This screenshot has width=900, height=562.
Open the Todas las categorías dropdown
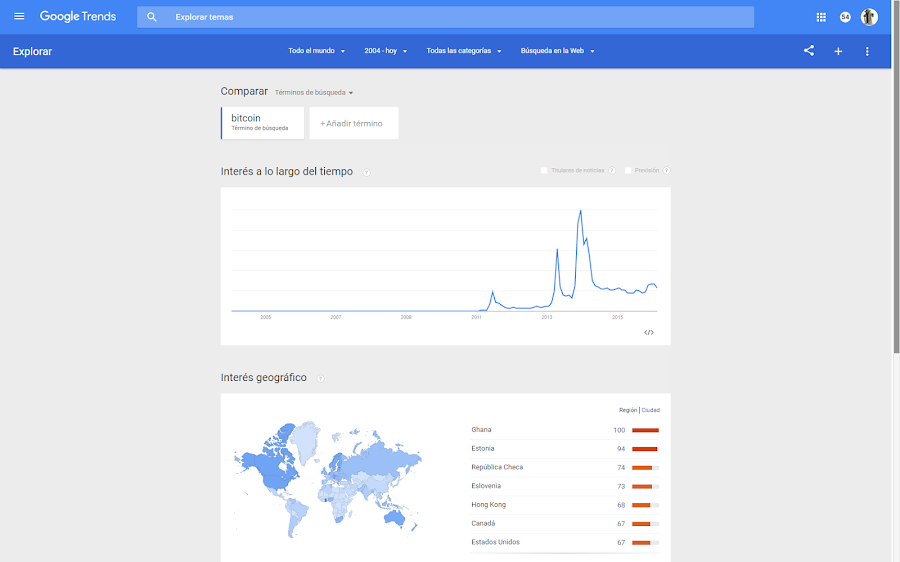click(x=464, y=51)
